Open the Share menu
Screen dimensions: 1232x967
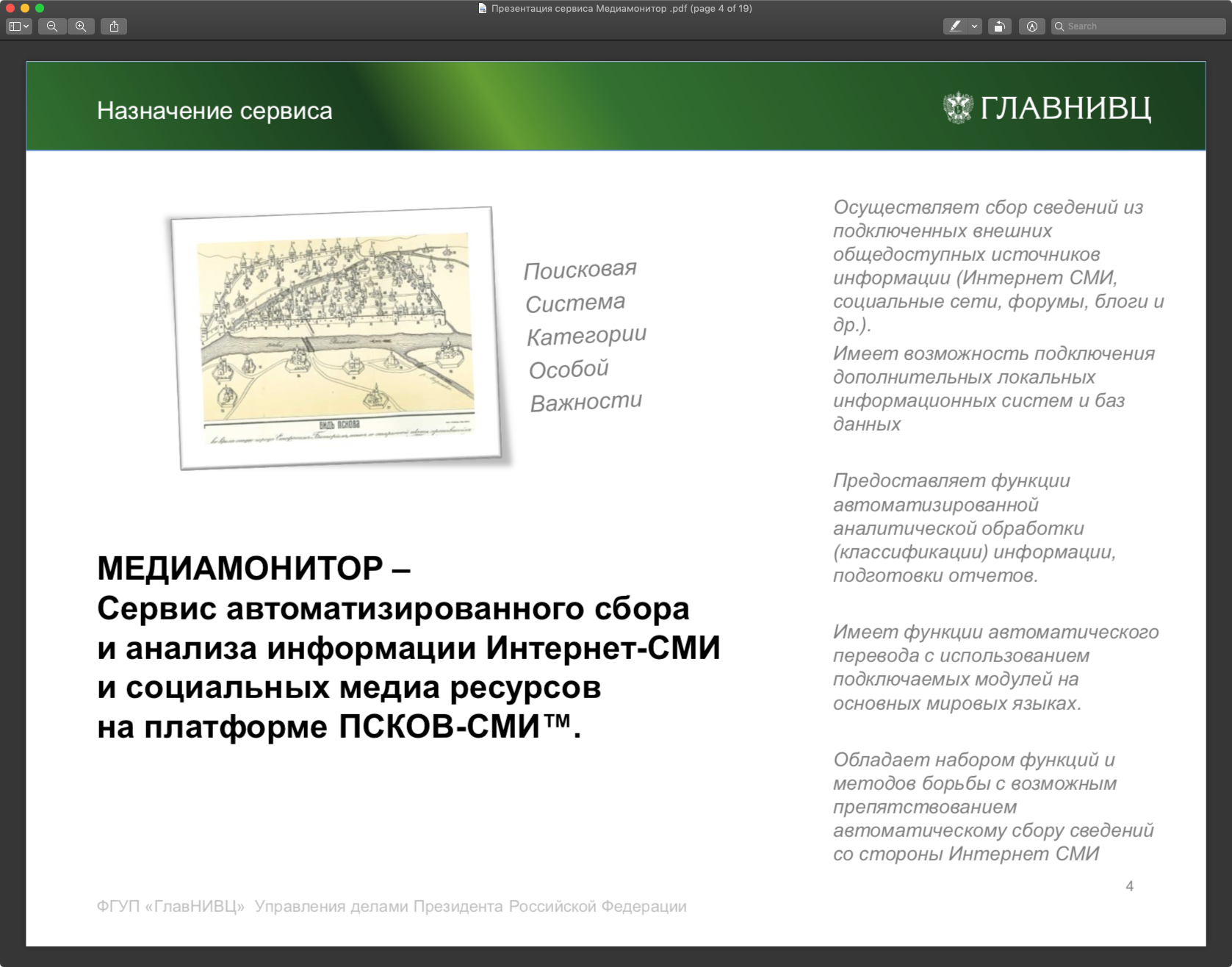coord(114,26)
